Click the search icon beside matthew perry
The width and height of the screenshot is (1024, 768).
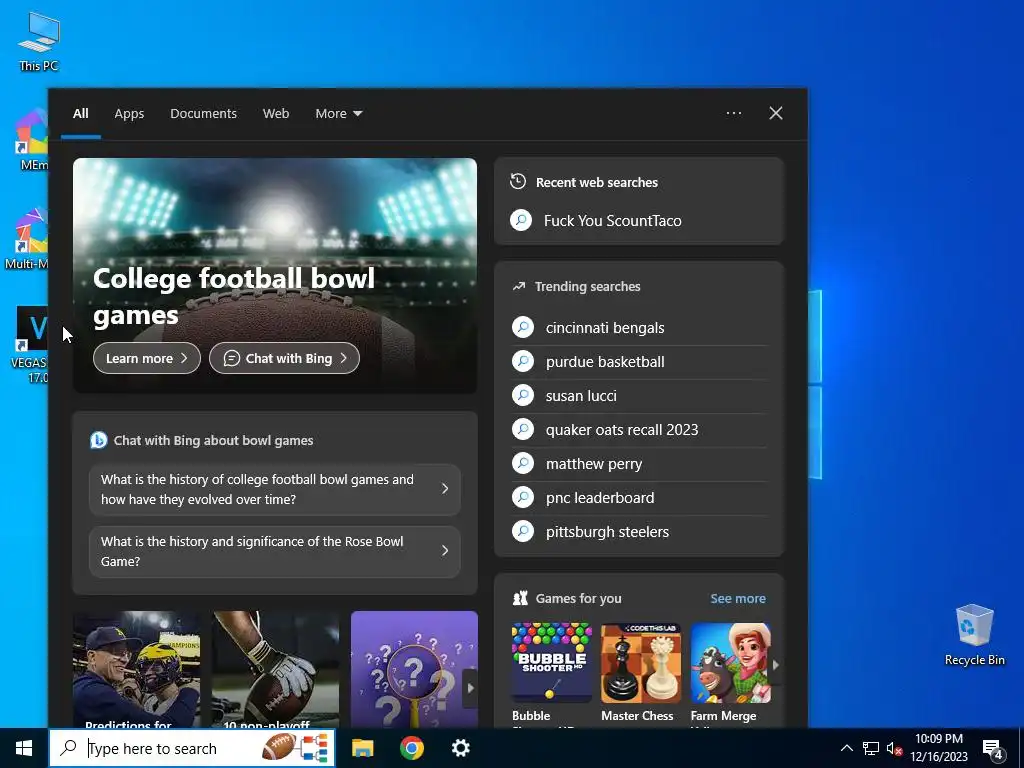(x=523, y=463)
